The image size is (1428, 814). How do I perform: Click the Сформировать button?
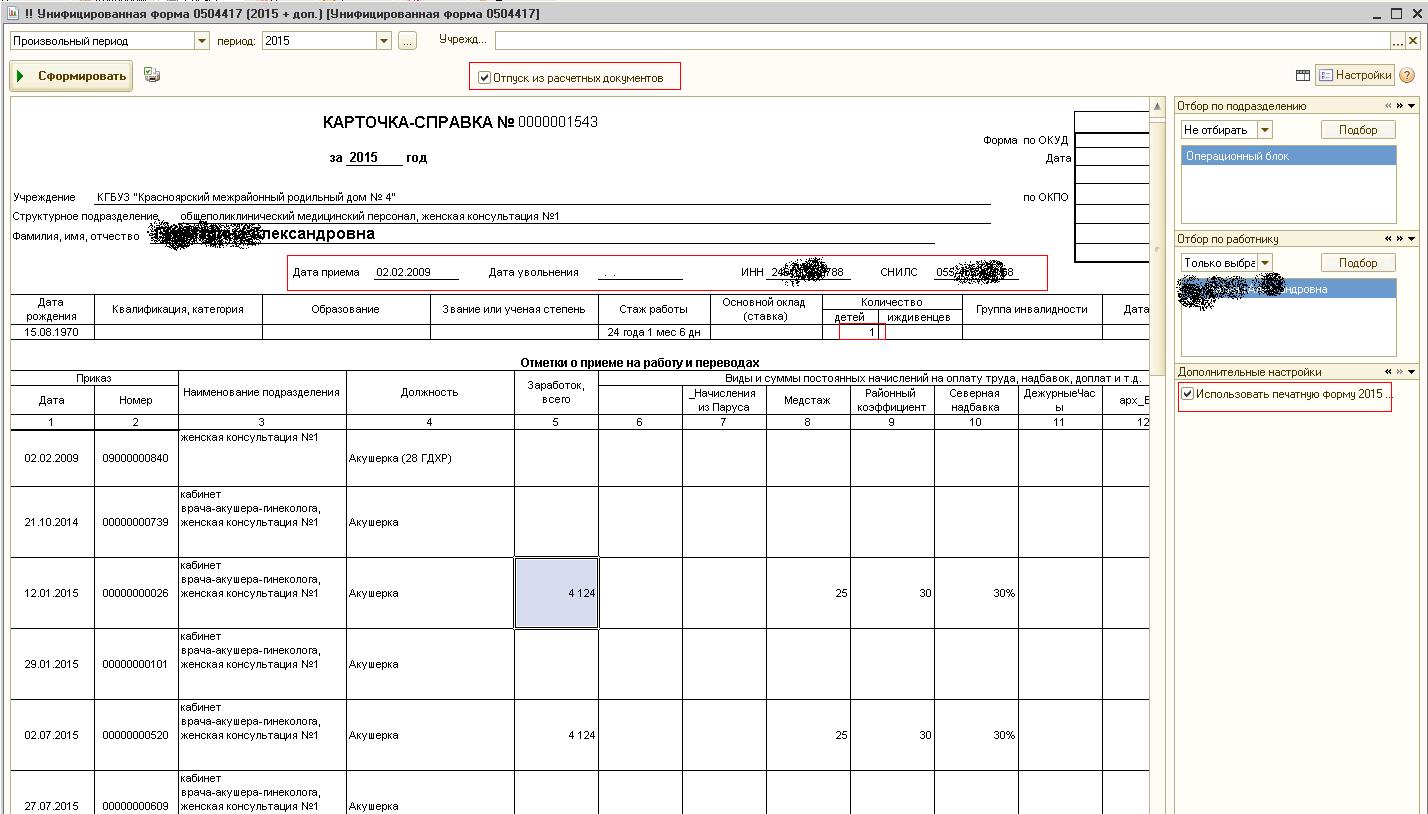(x=71, y=76)
